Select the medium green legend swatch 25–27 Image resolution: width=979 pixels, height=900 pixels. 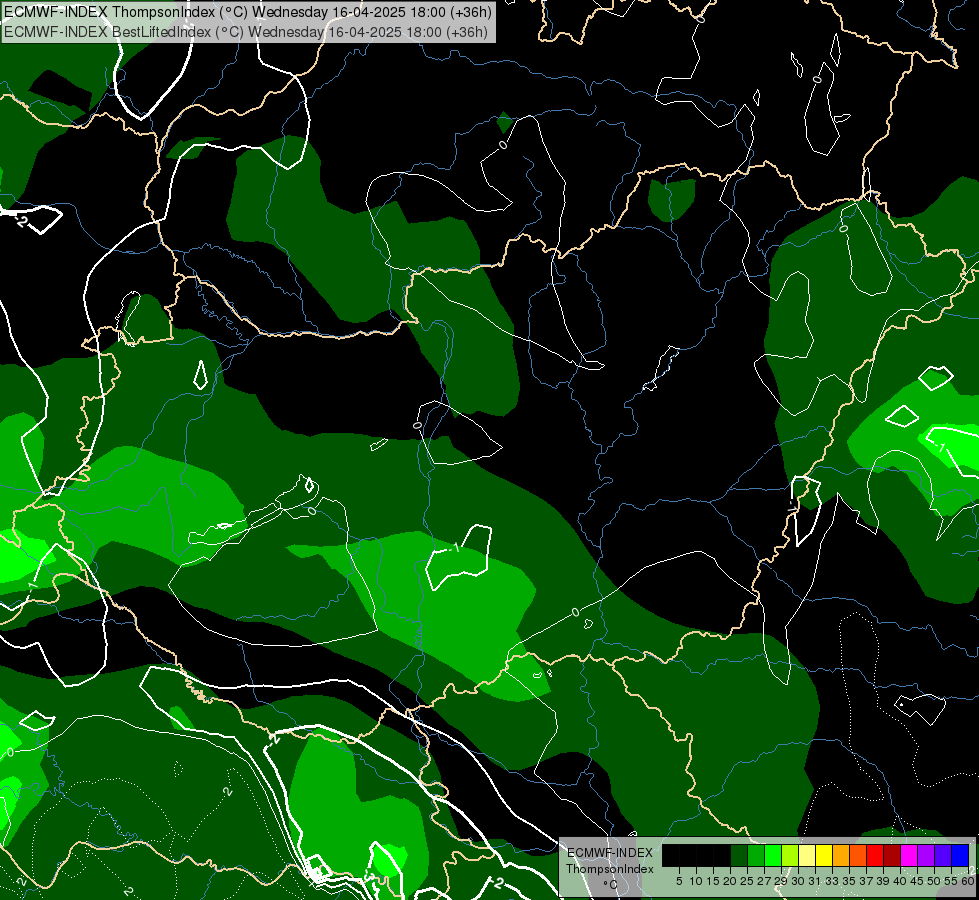(756, 856)
